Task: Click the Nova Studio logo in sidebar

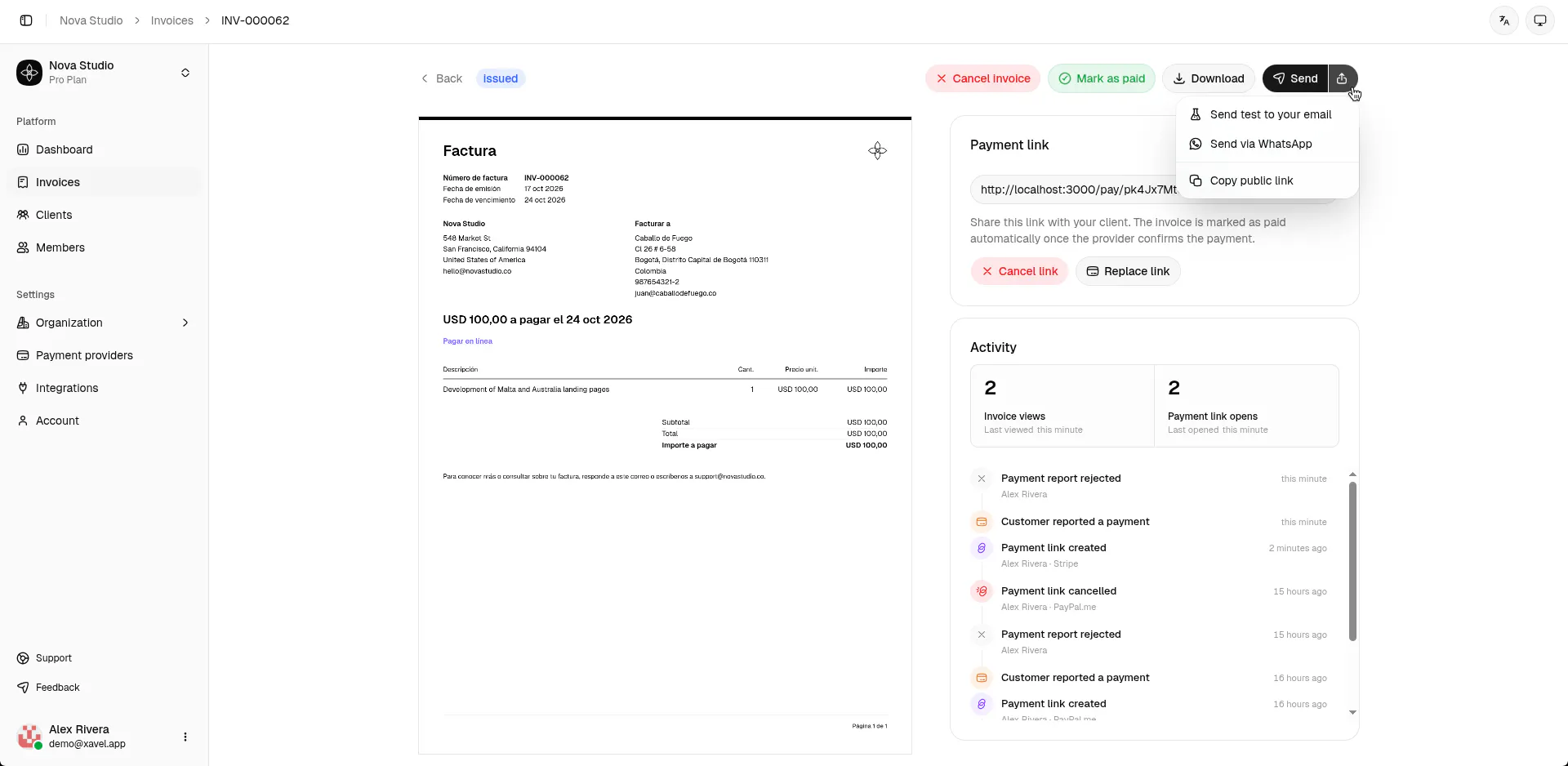Action: coord(29,73)
